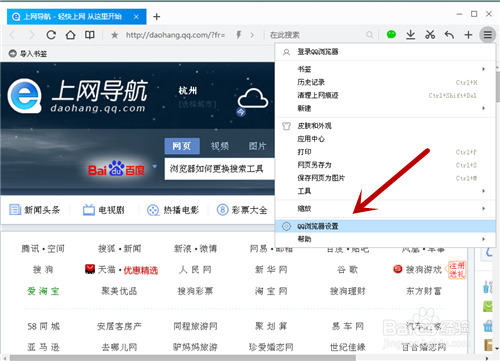Open the 搜狗游戏 link

[x=418, y=269]
